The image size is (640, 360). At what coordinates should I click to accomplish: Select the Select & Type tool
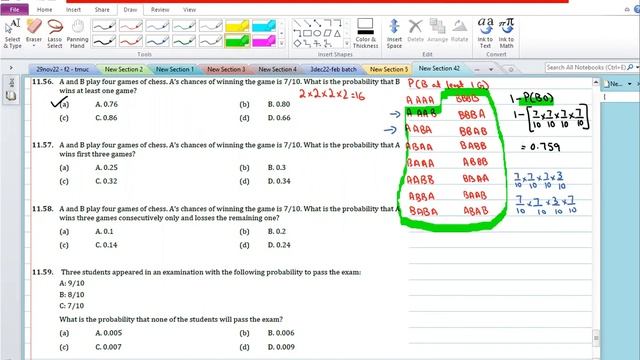[x=12, y=33]
